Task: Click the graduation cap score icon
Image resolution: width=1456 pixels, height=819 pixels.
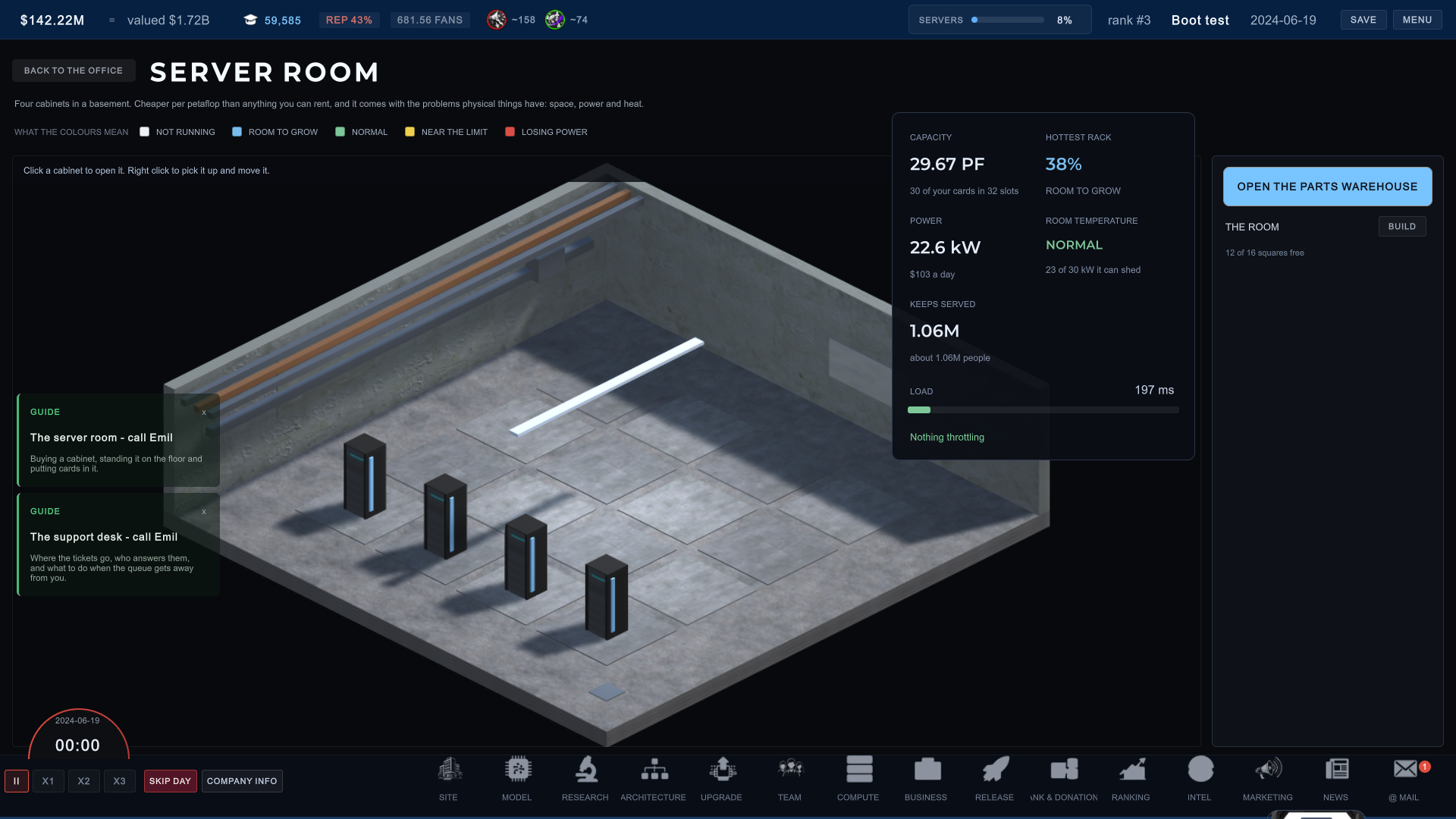Action: click(x=250, y=20)
